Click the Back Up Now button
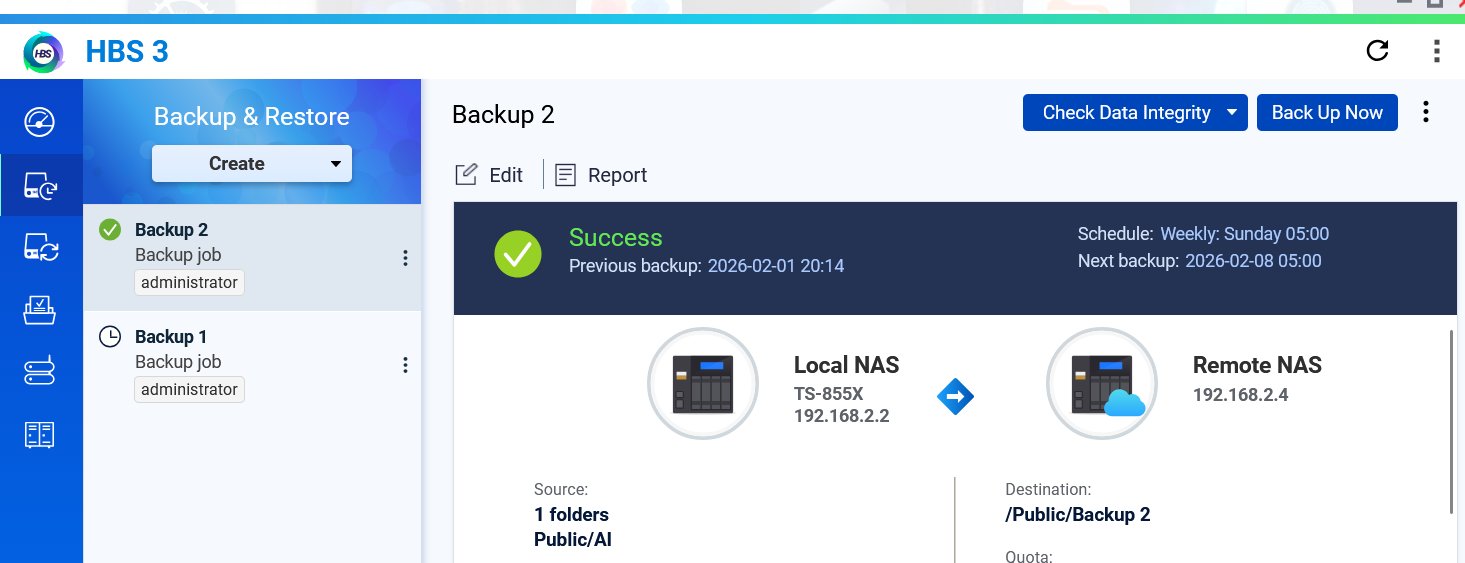 [x=1326, y=113]
